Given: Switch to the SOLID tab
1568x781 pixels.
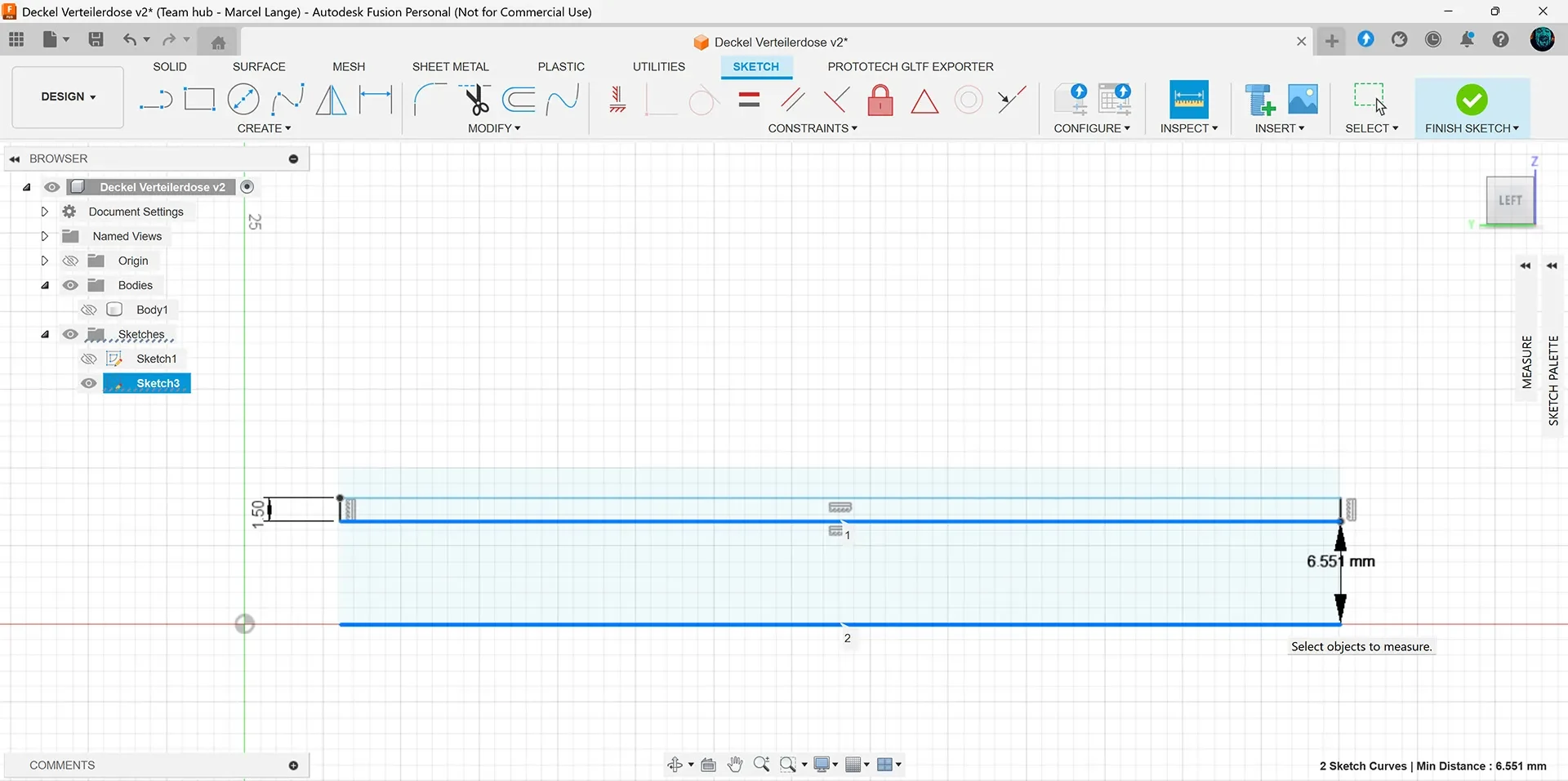Looking at the screenshot, I should click(170, 66).
